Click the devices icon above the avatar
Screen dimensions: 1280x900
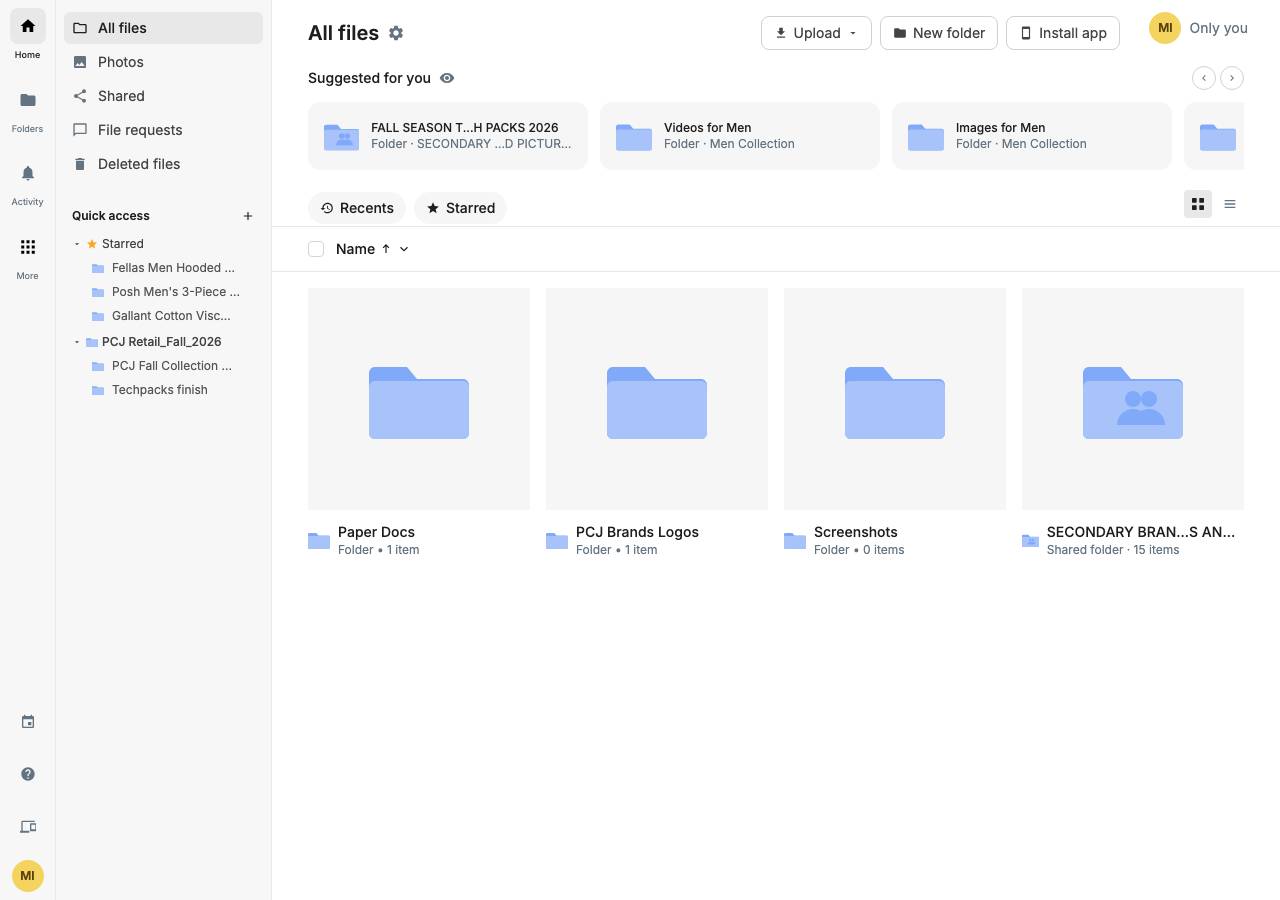coord(28,827)
